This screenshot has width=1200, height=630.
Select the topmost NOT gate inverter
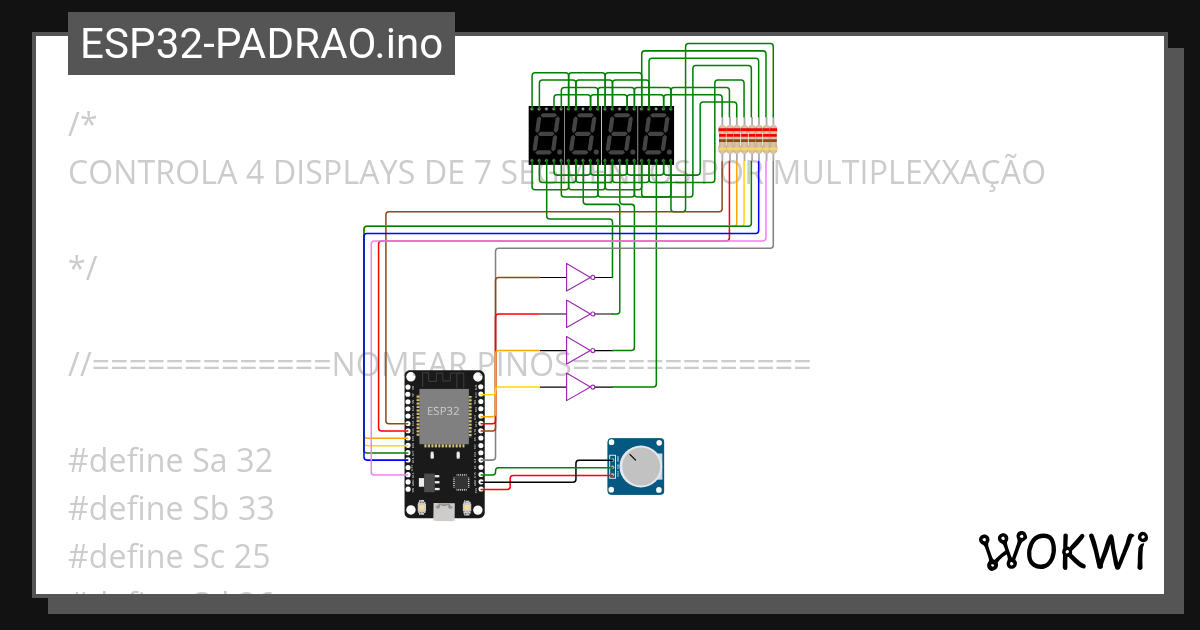pos(577,278)
